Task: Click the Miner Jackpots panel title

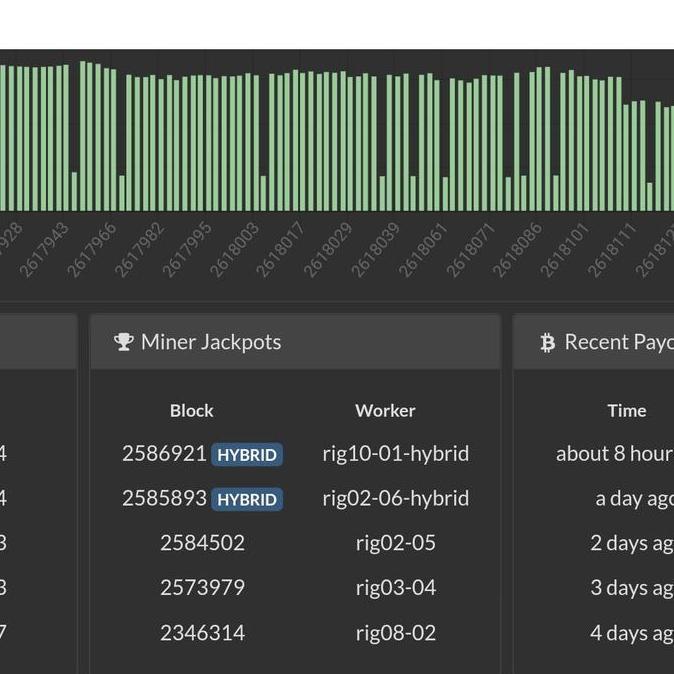Action: pos(211,342)
